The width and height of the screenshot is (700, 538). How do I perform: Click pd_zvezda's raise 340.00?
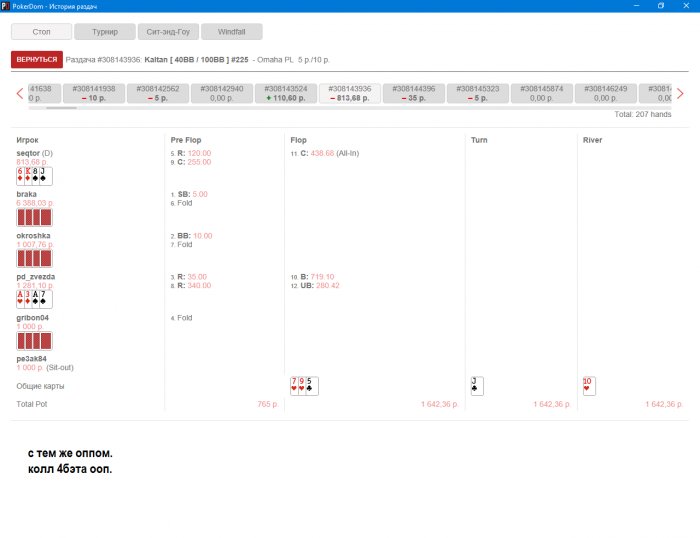pyautogui.click(x=191, y=286)
